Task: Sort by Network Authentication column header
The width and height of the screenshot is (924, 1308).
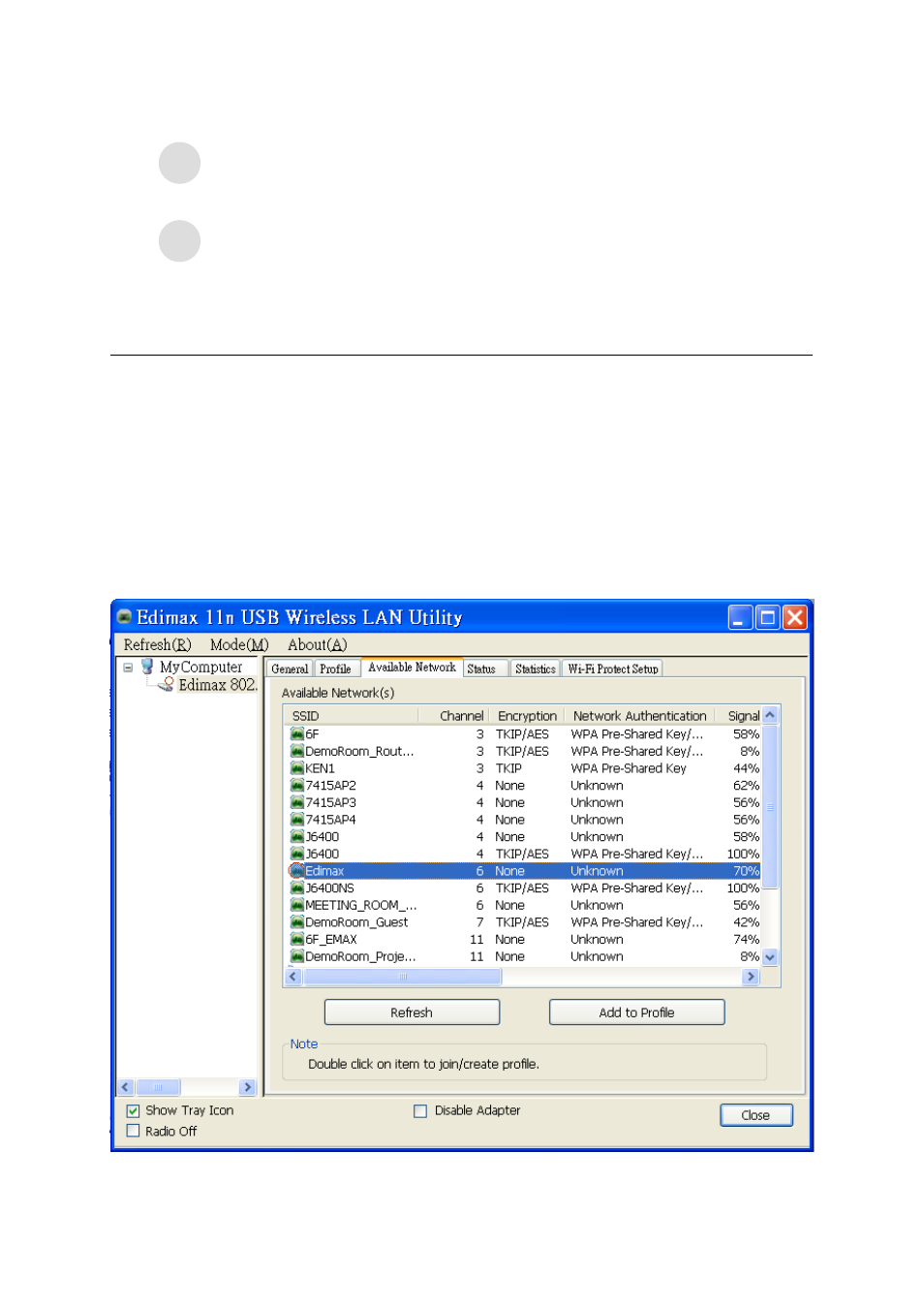Action: point(640,716)
